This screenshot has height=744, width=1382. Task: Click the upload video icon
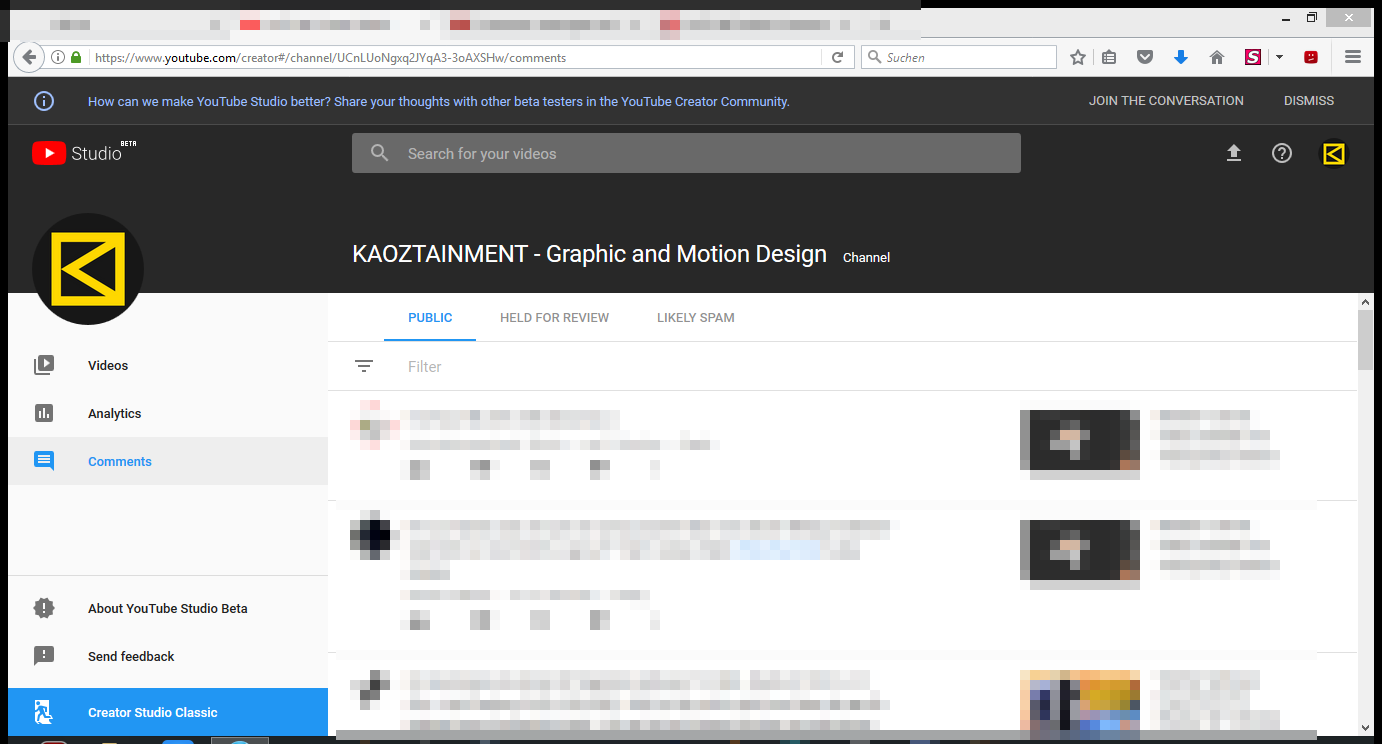point(1234,153)
